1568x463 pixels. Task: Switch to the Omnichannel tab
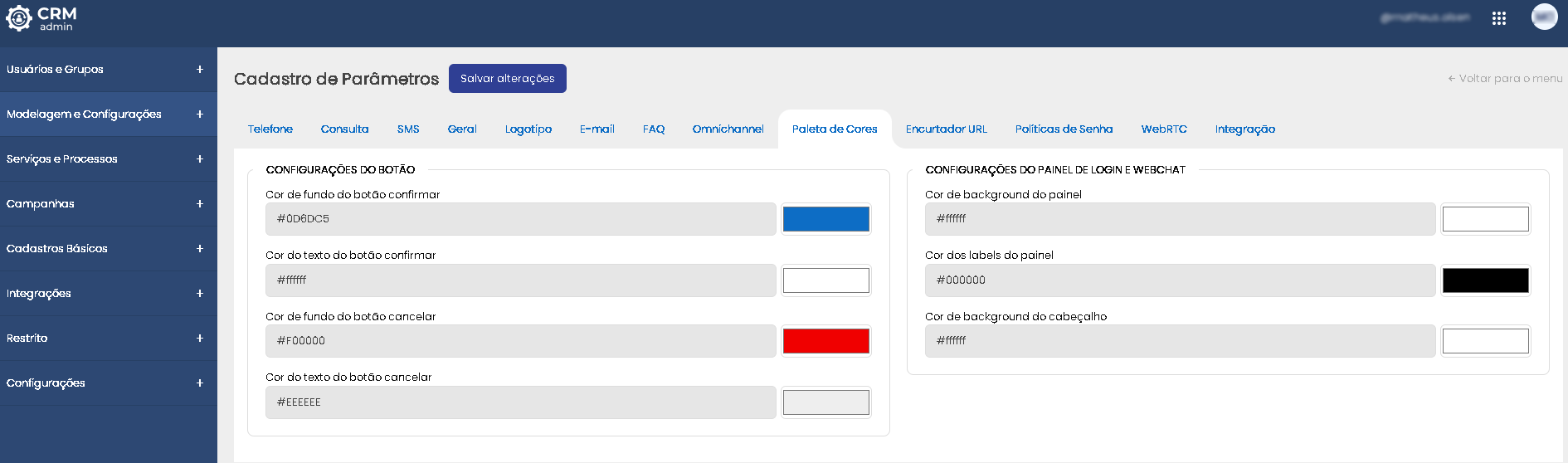tap(728, 129)
